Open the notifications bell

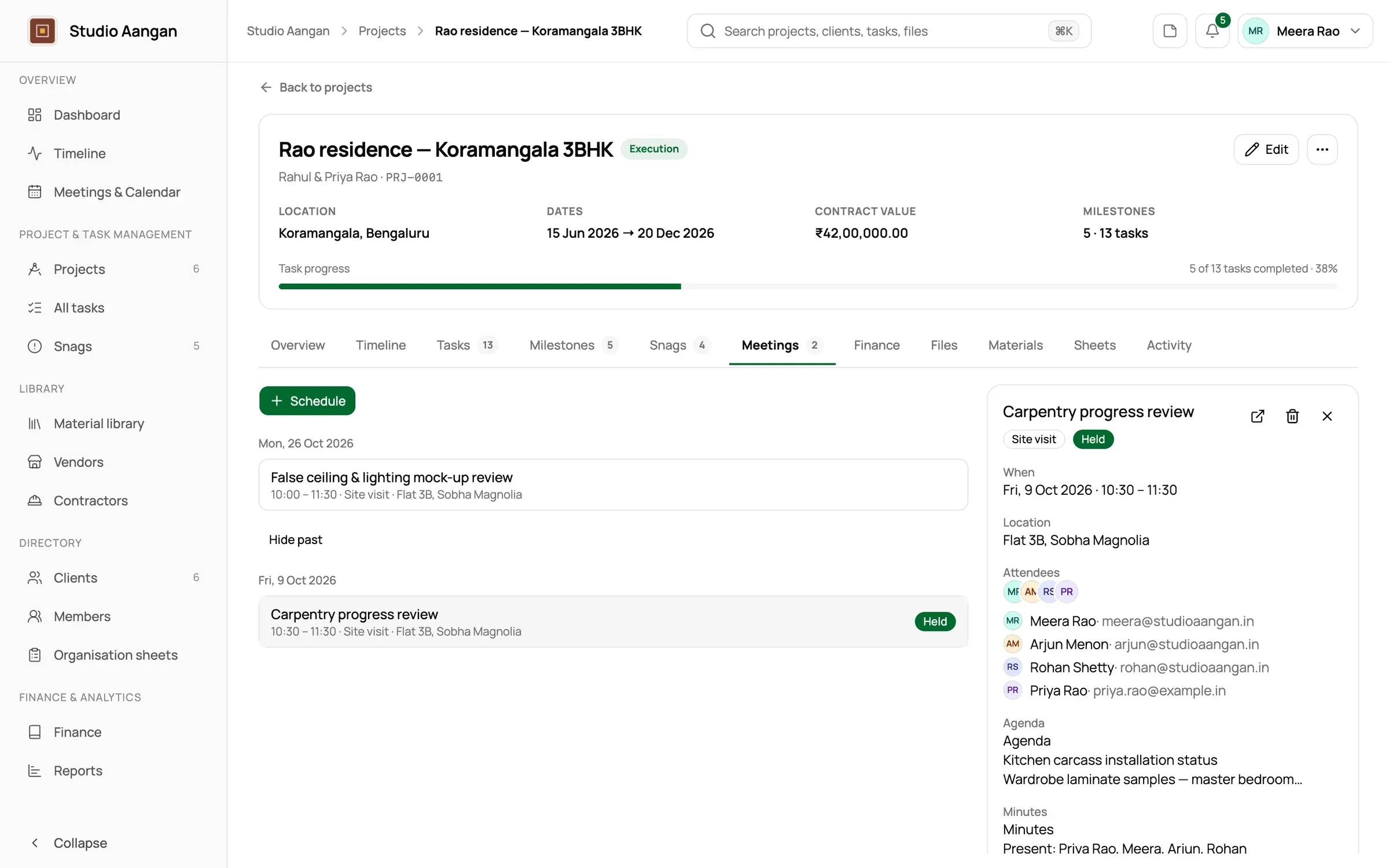1212,31
